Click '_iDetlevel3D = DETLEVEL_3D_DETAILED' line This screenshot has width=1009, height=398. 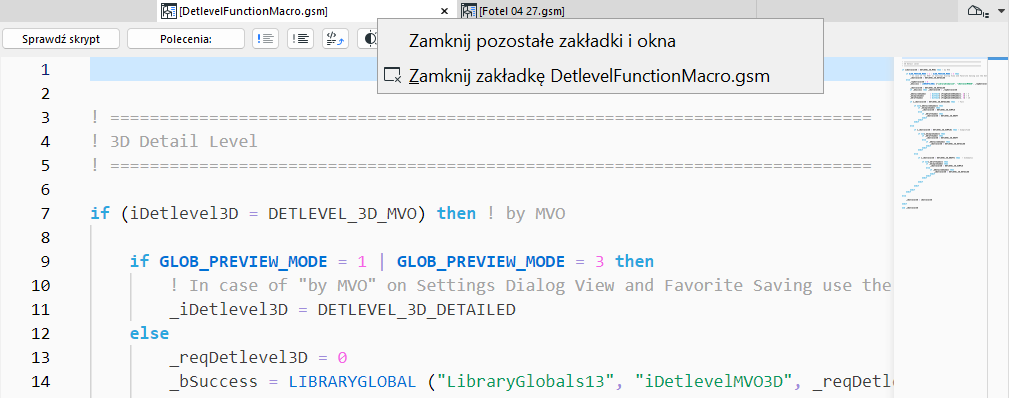coord(343,310)
